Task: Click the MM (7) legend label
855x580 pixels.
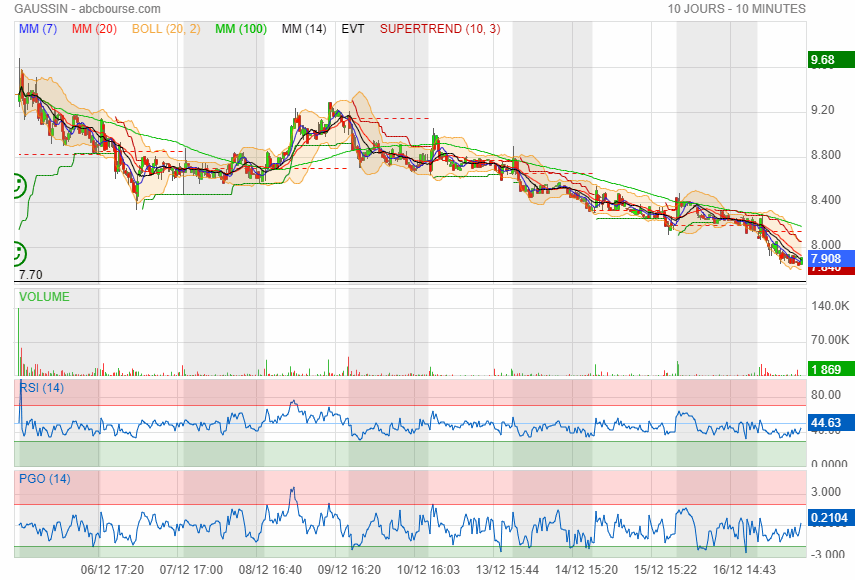Action: [38, 29]
